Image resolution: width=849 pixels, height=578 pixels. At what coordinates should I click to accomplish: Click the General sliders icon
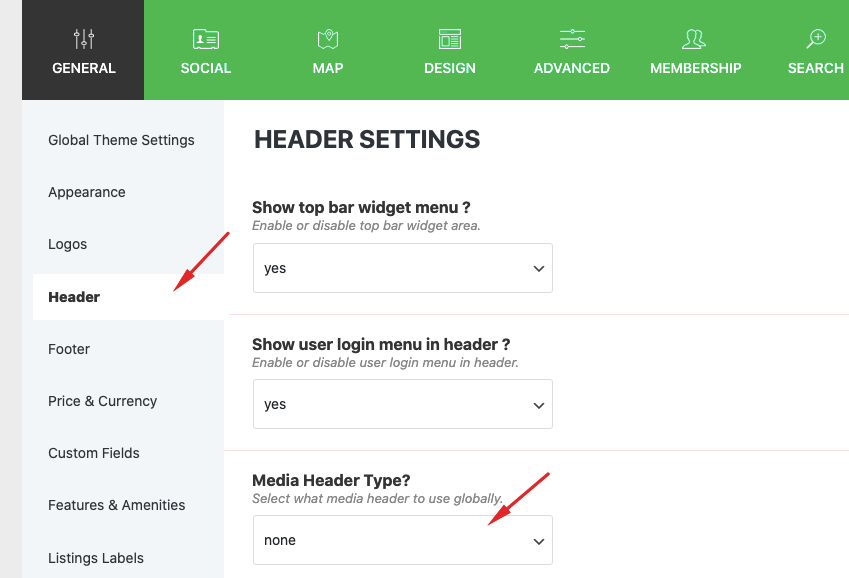(x=84, y=39)
